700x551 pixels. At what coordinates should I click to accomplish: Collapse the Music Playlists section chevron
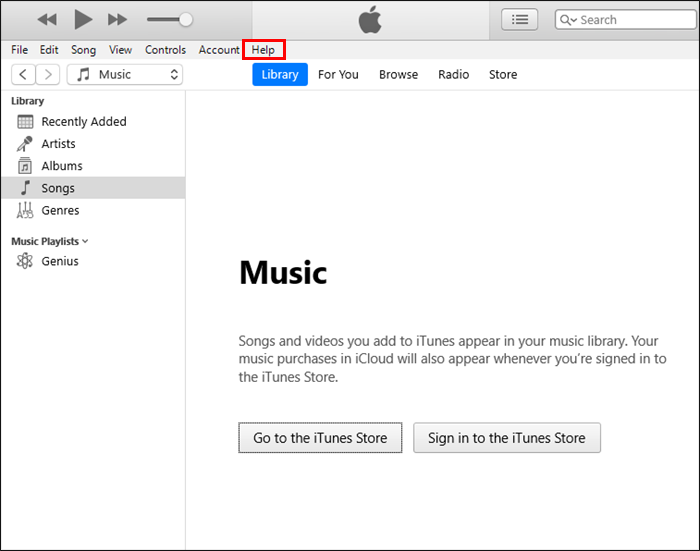[85, 242]
